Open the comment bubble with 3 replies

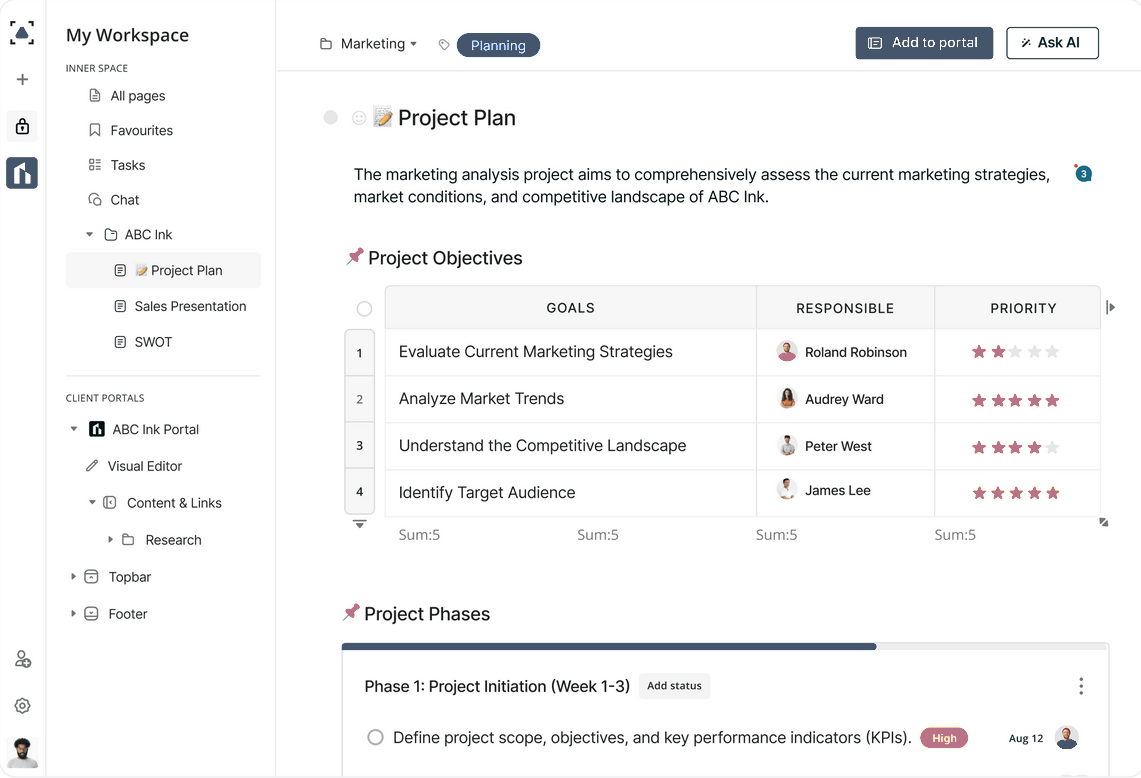tap(1083, 174)
